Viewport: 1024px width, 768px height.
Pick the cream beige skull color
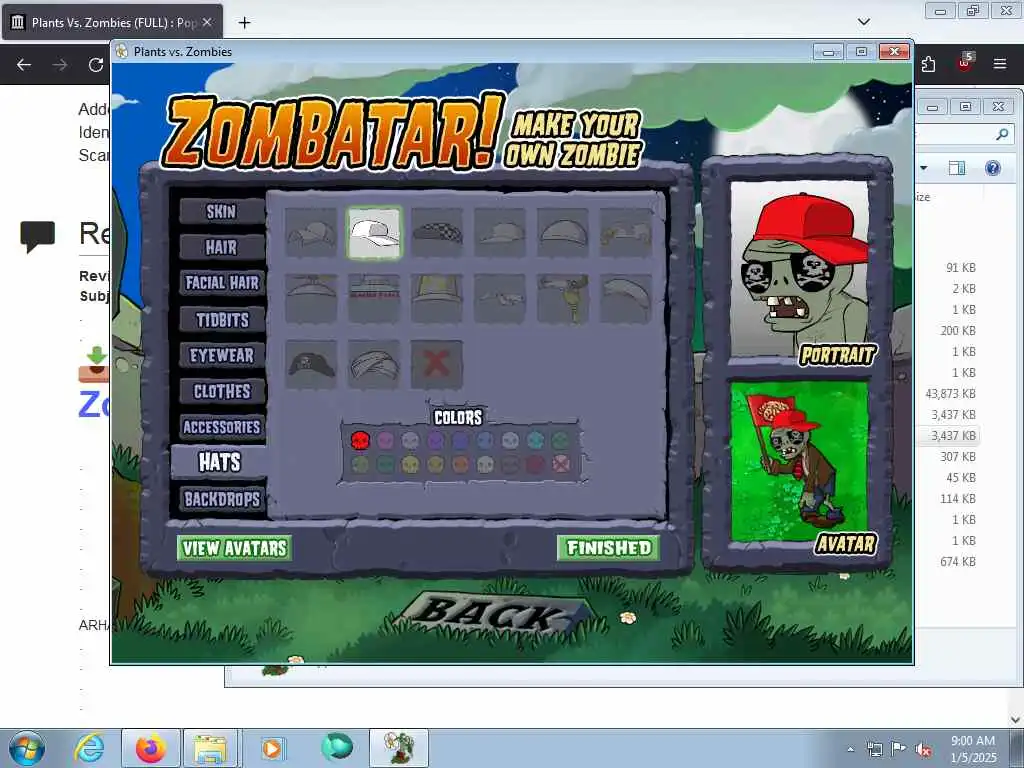click(485, 464)
